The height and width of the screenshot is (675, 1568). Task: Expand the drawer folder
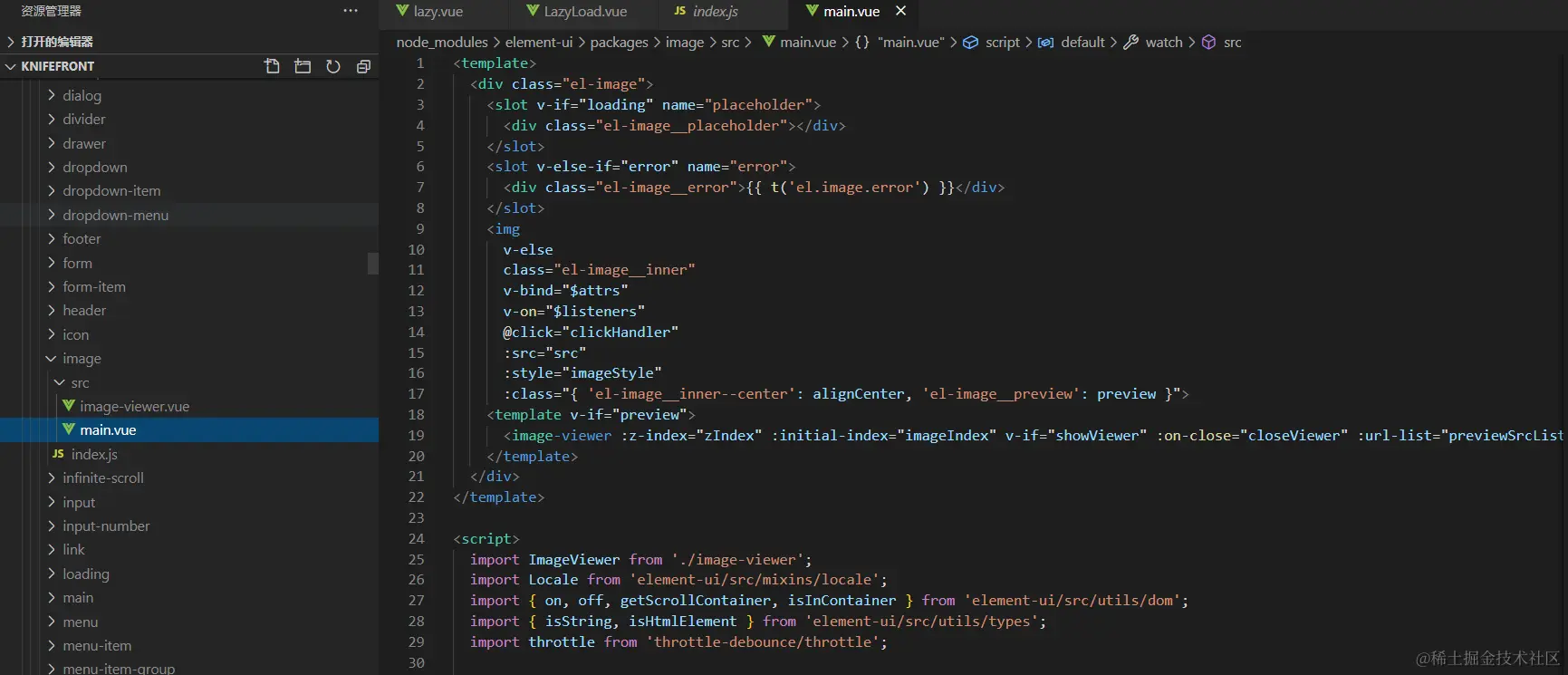tap(83, 143)
